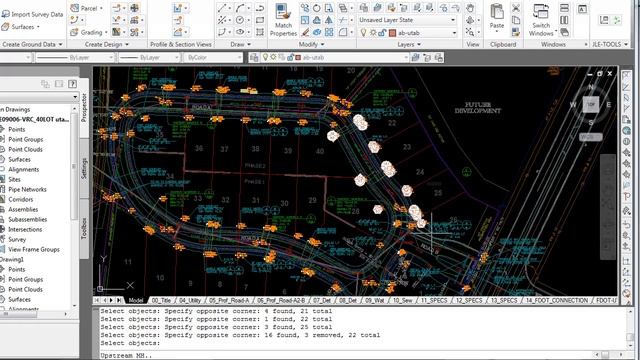Viewport: 640px width, 360px height.
Task: Select the Circle draw tool
Action: click(240, 20)
